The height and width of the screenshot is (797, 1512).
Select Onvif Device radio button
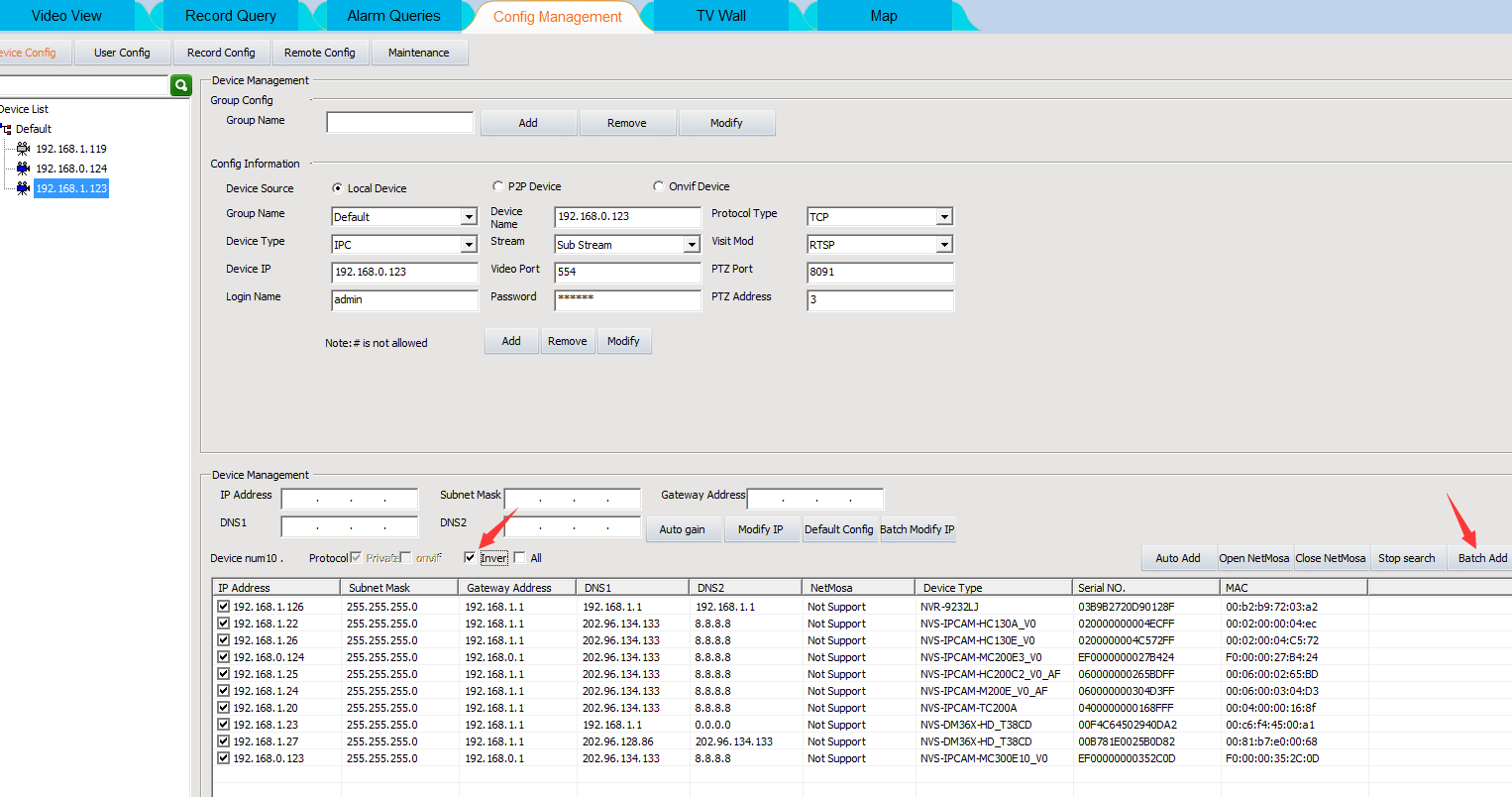[659, 185]
